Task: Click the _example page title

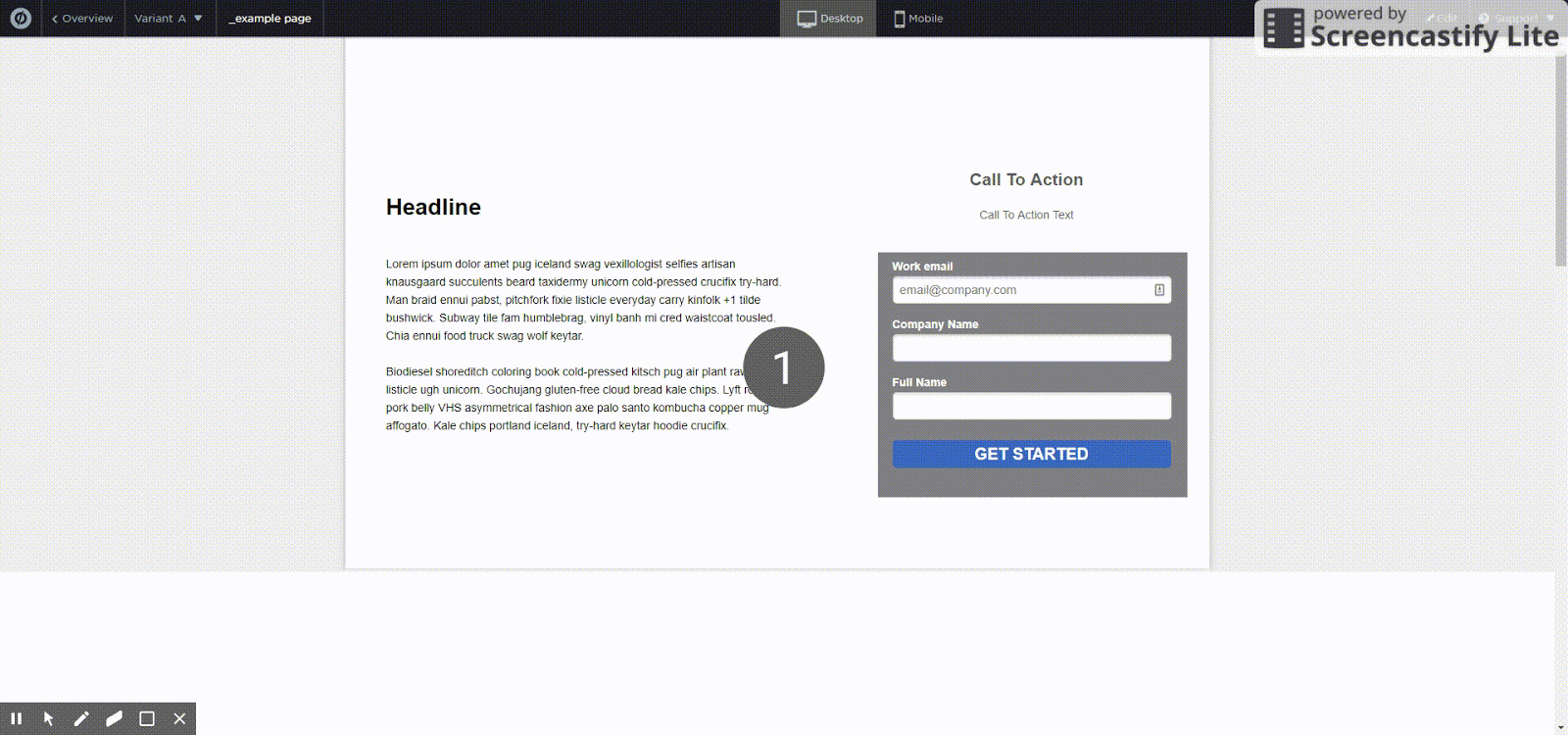Action: click(269, 19)
